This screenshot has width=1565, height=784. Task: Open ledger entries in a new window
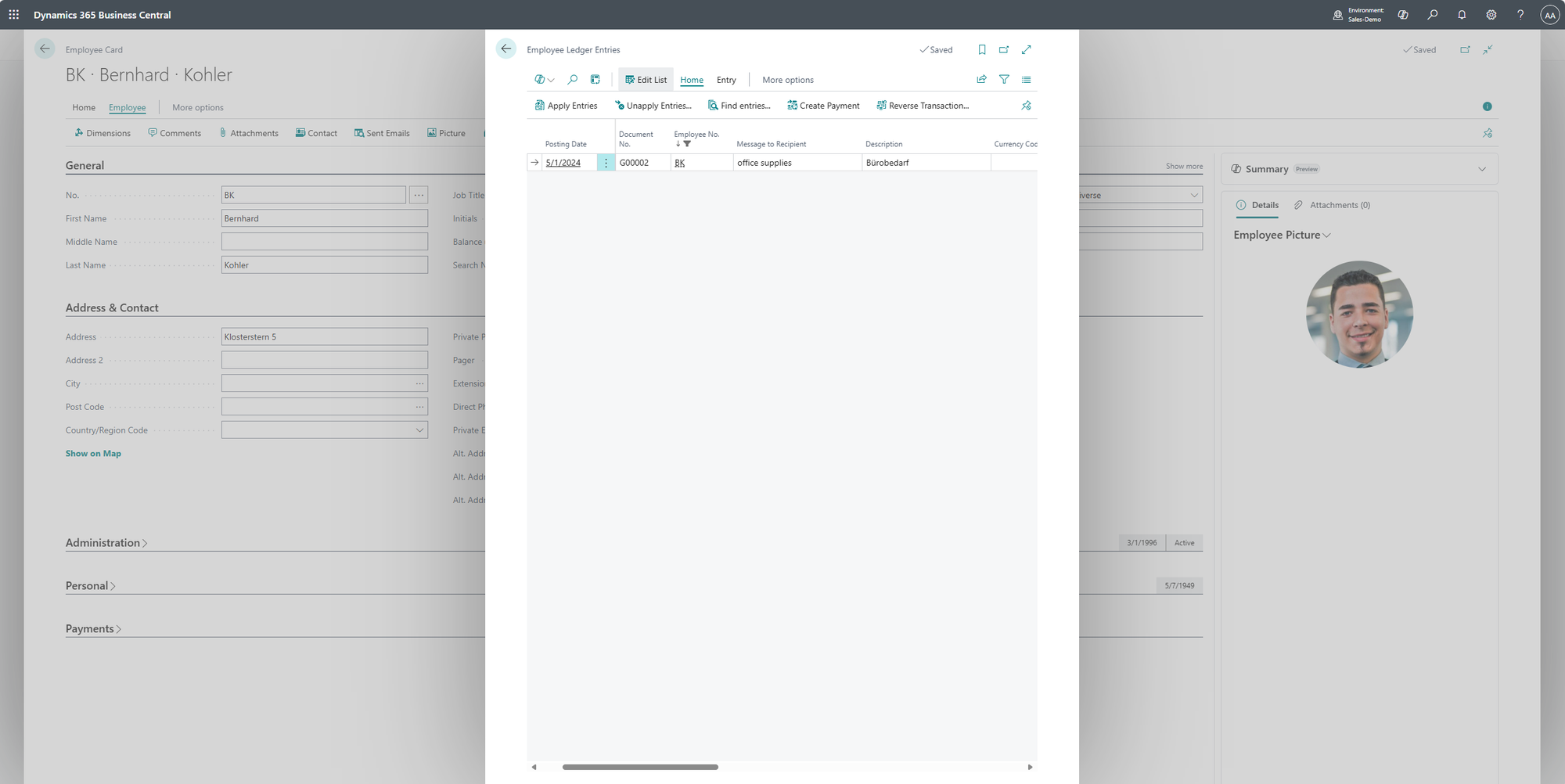pos(1004,50)
